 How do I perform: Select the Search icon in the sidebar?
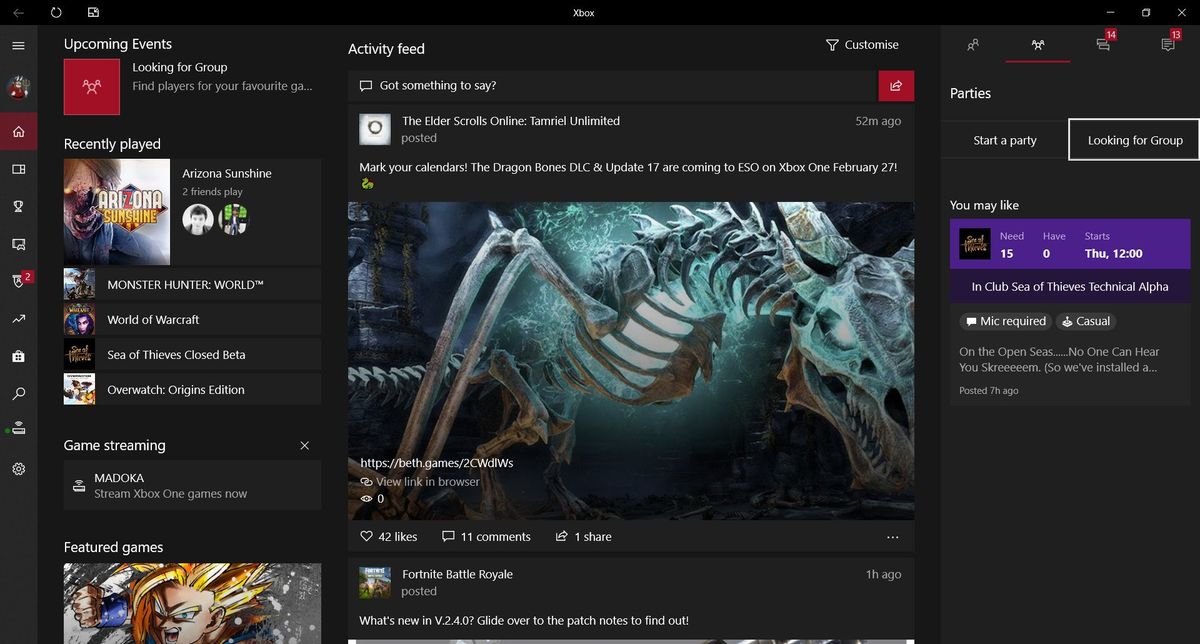(x=18, y=394)
